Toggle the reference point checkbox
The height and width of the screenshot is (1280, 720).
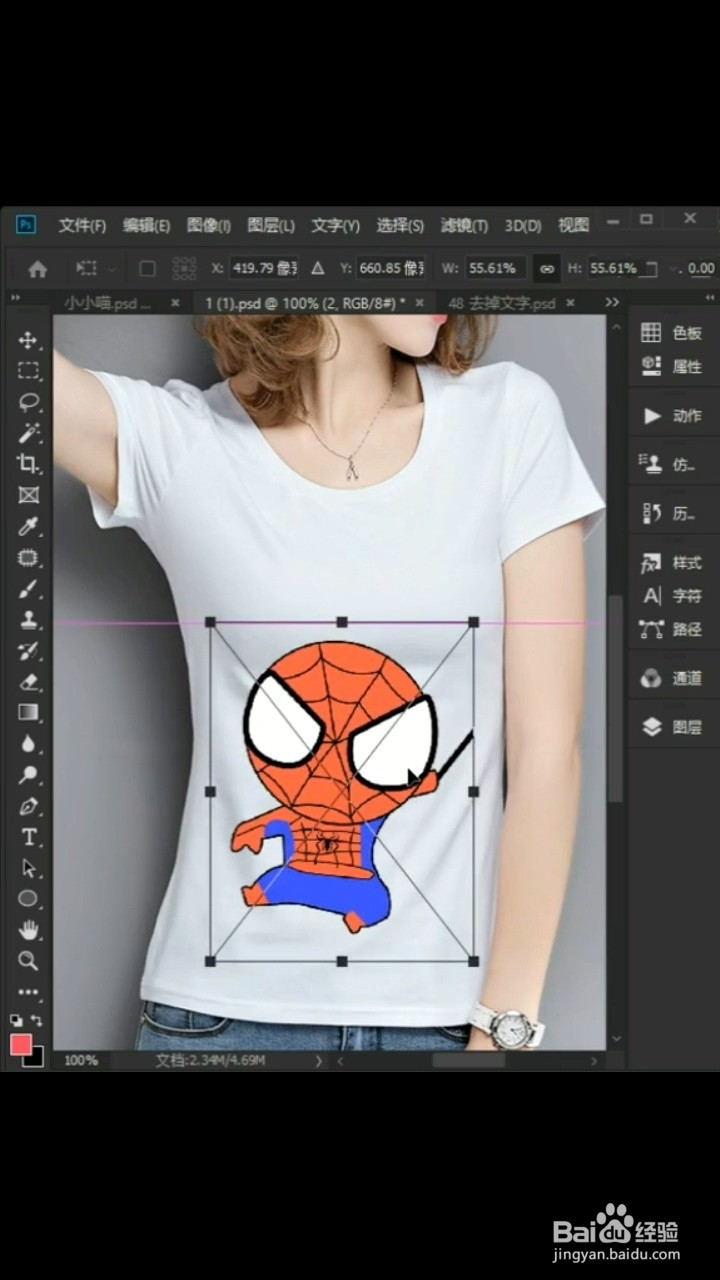[147, 268]
